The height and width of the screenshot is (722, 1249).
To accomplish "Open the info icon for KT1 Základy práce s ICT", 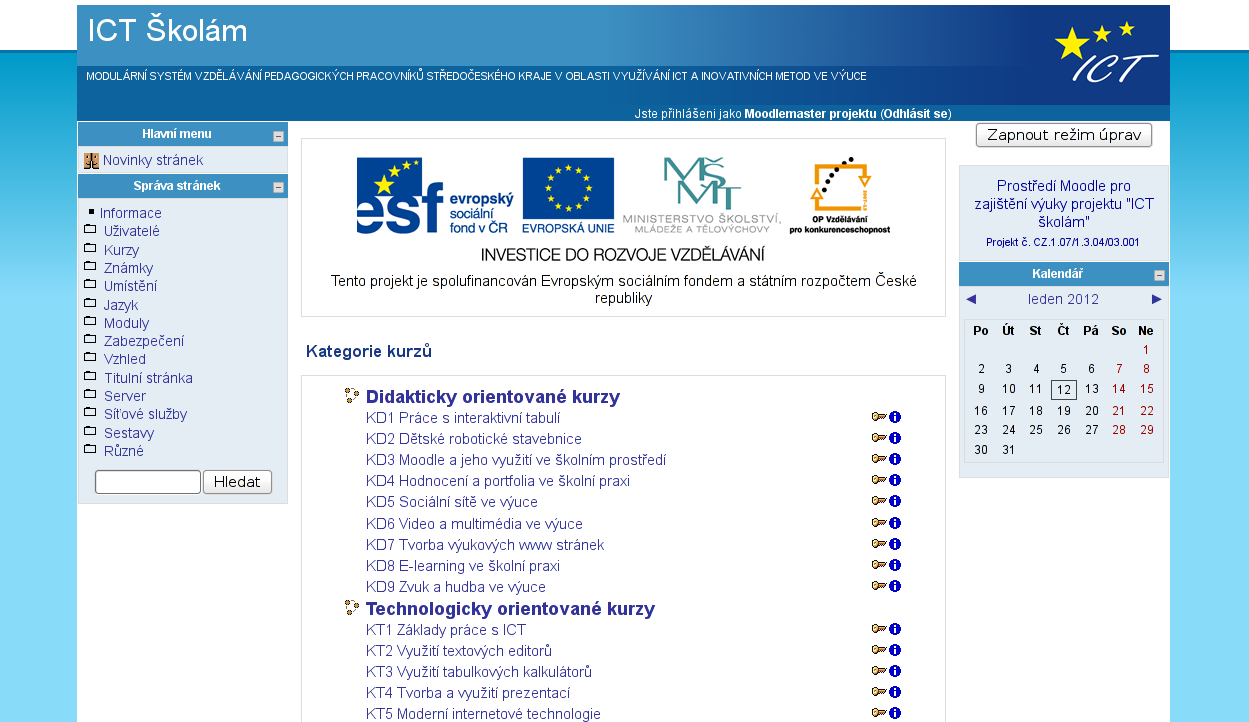I will point(895,629).
